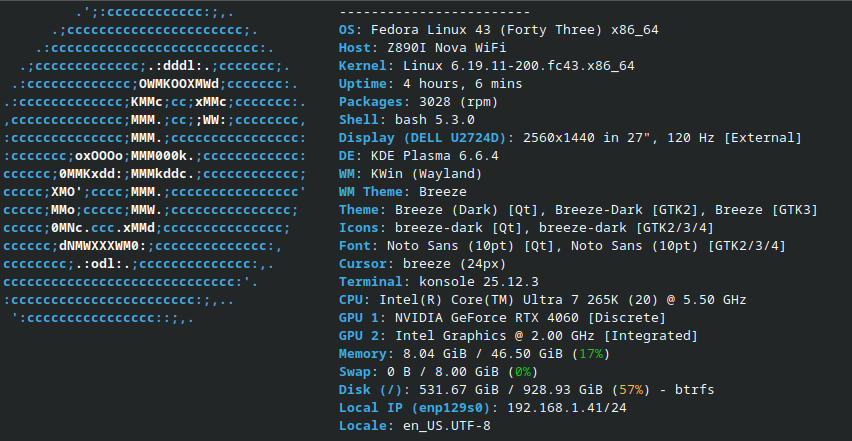Click GPU 1 NVIDIA GeForce RTX 4060 entry
Viewport: 852px width, 441px height.
502,317
